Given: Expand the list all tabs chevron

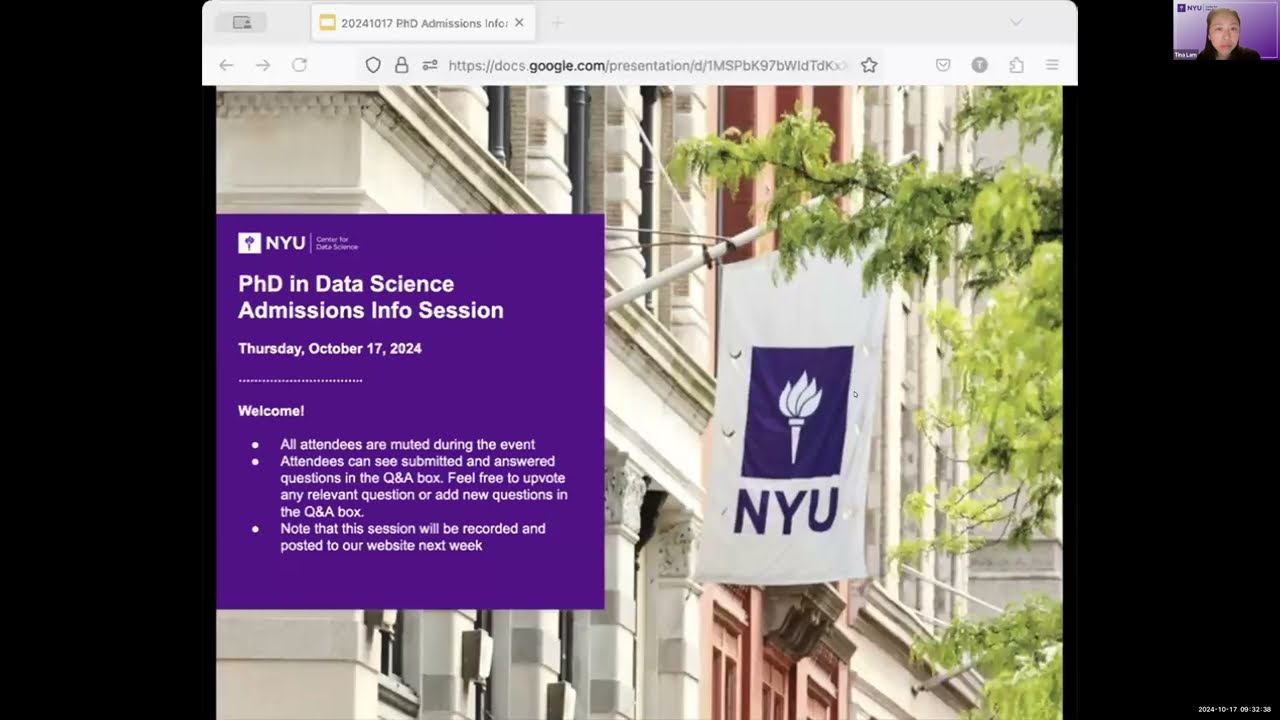Looking at the screenshot, I should (1016, 22).
